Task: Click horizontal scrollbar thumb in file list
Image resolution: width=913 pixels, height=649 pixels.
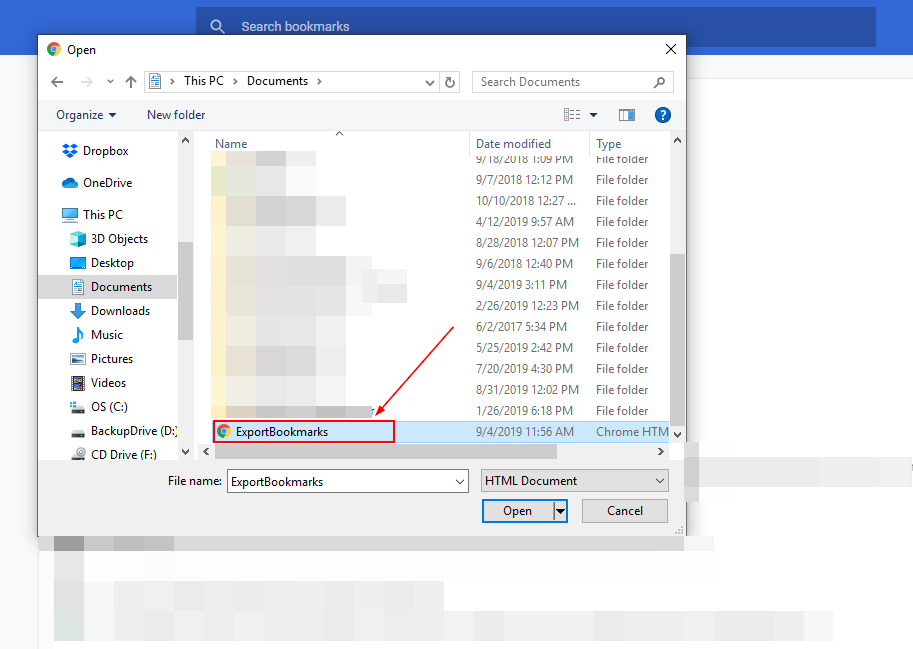Action: [385, 452]
